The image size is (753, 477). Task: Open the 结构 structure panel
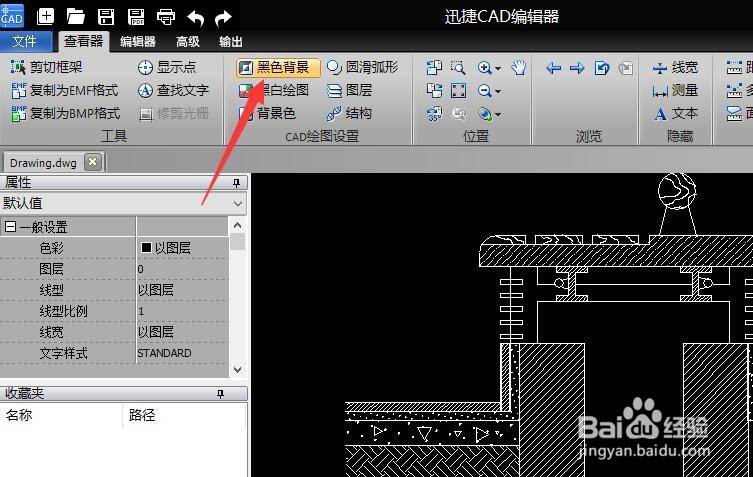[x=350, y=113]
